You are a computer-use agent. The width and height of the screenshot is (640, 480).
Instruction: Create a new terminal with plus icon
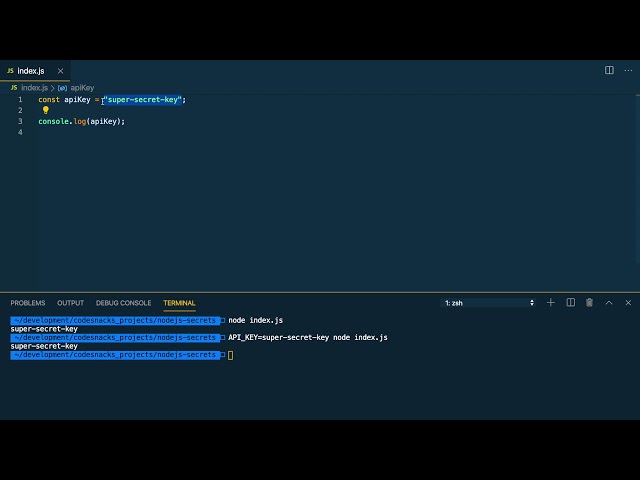click(551, 302)
